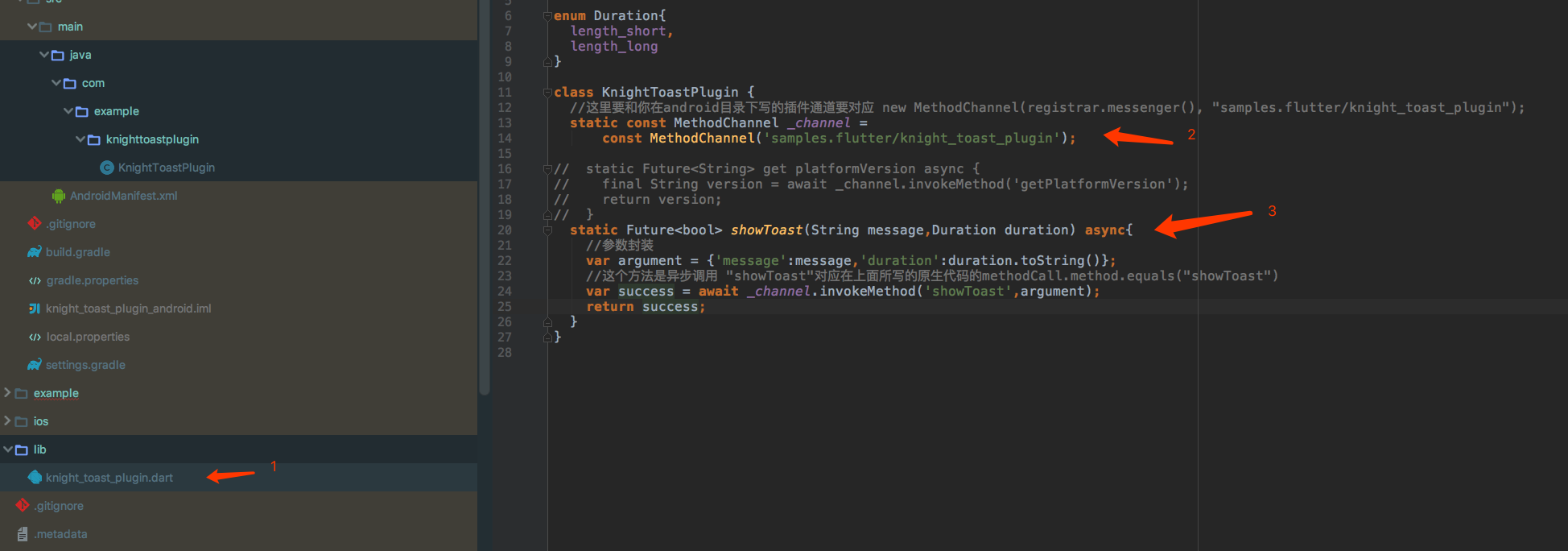The height and width of the screenshot is (551, 1568).
Task: Open the settings.gradle file
Action: click(x=85, y=365)
